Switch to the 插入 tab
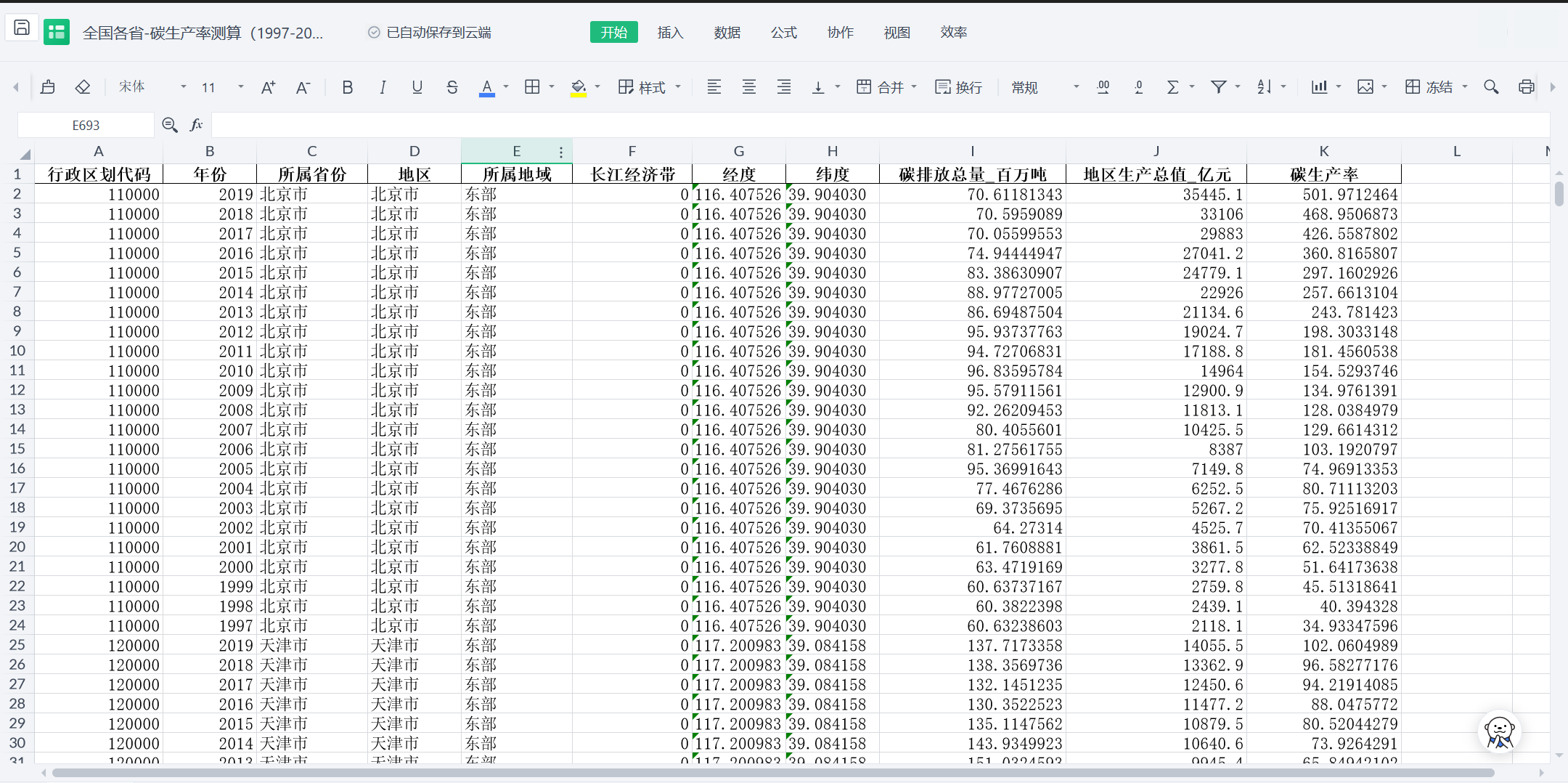The width and height of the screenshot is (1568, 783). click(670, 33)
